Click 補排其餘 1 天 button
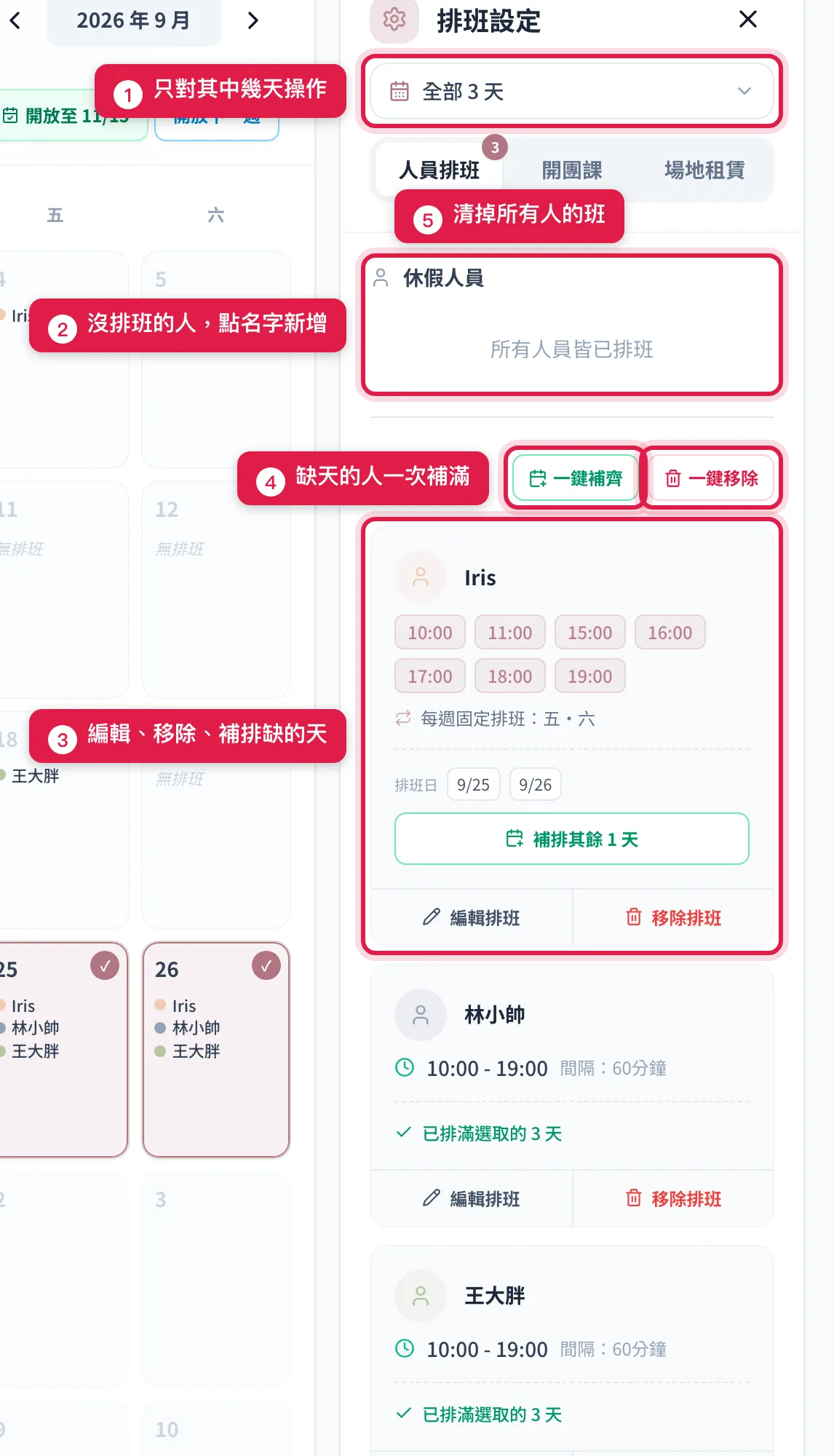Viewport: 834px width, 1456px height. click(x=572, y=839)
